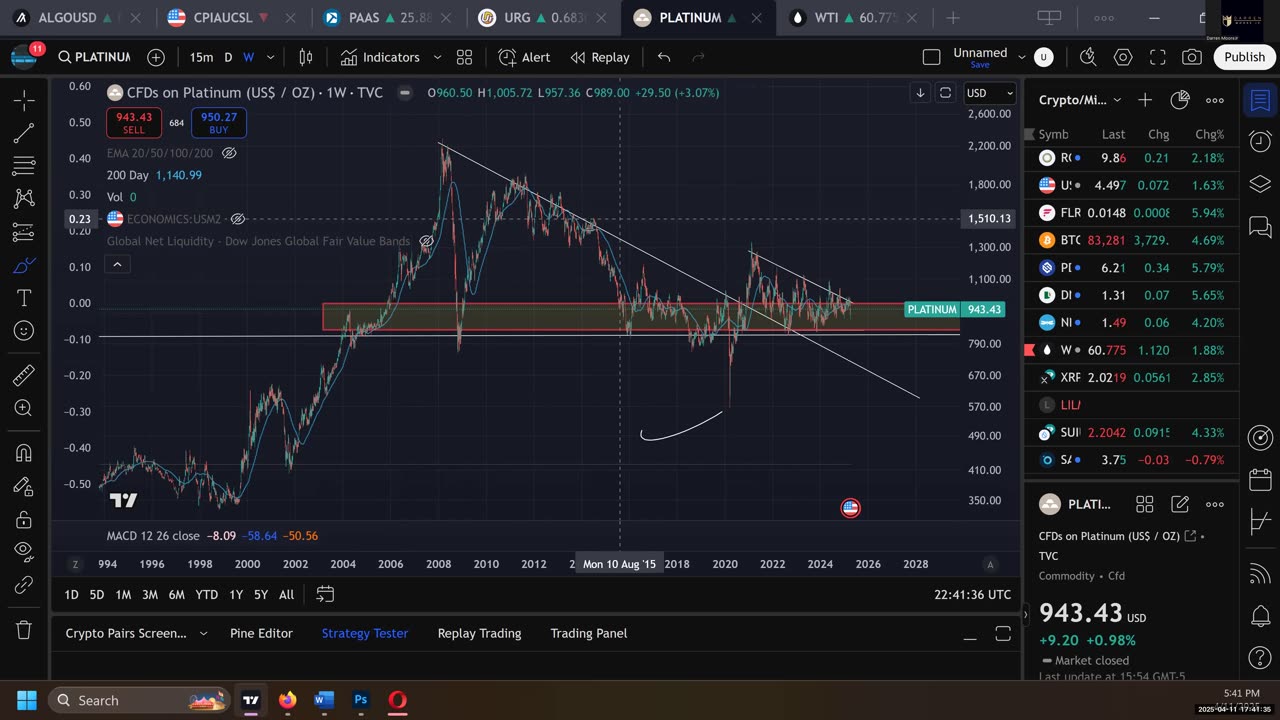Open the Trading Panel tab
Viewport: 1280px width, 720px height.
pyautogui.click(x=589, y=633)
